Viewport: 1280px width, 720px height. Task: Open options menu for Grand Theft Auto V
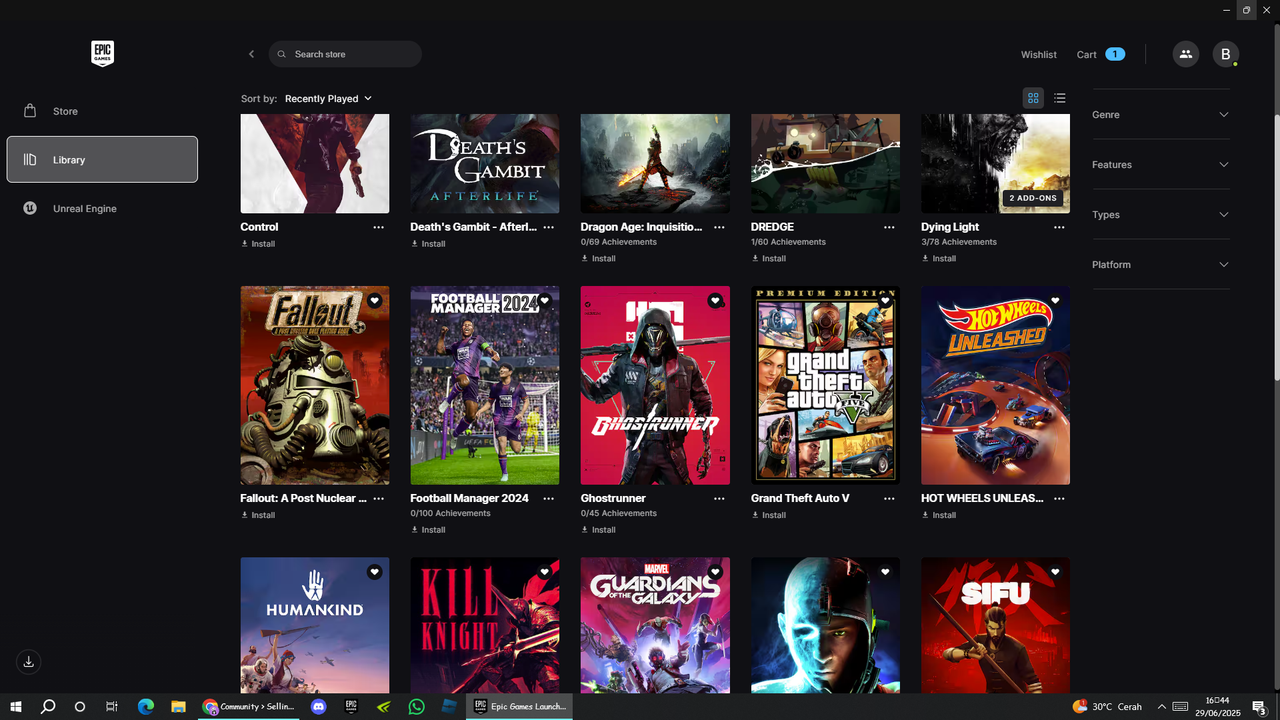(889, 498)
